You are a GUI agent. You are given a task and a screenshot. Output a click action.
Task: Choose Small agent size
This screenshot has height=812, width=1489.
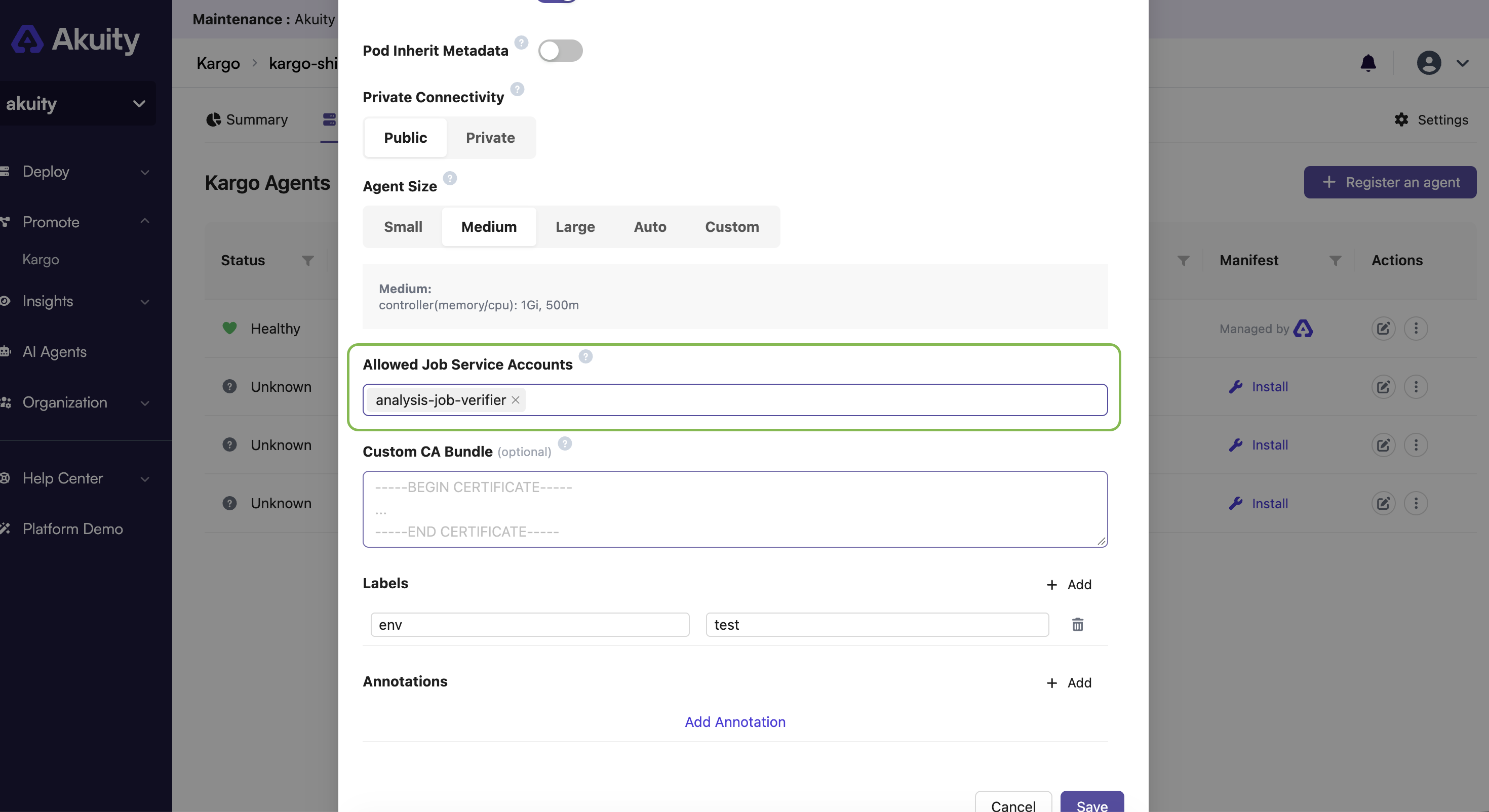click(403, 227)
